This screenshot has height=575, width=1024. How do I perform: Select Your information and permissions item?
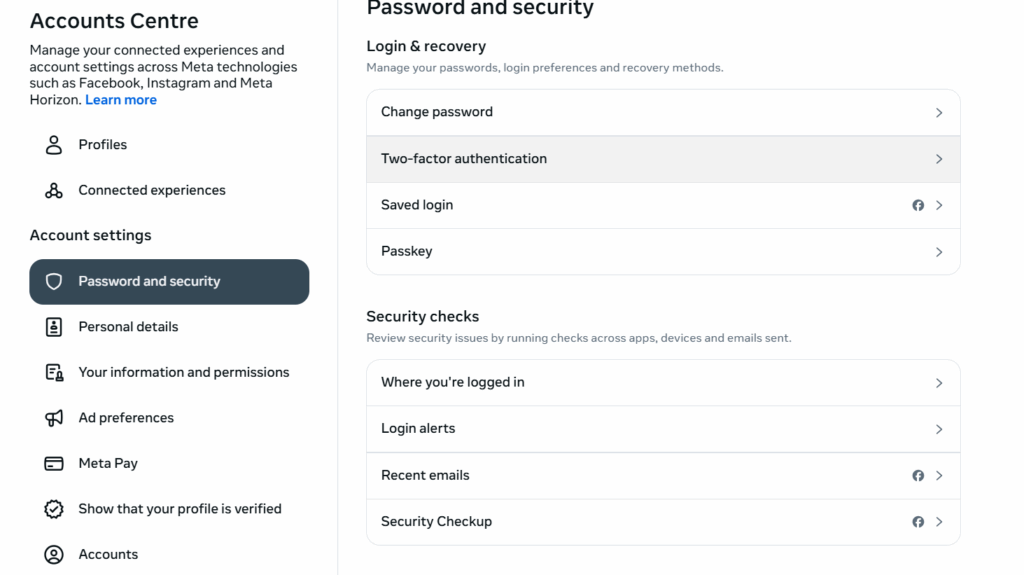169,372
